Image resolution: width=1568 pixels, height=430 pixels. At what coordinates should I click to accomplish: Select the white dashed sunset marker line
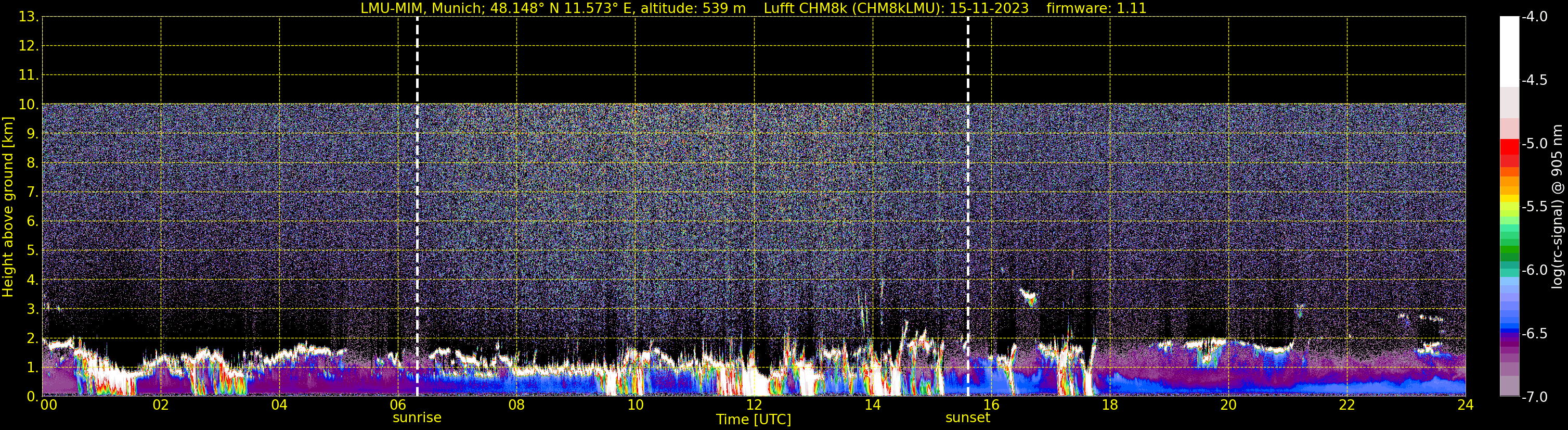click(968, 207)
